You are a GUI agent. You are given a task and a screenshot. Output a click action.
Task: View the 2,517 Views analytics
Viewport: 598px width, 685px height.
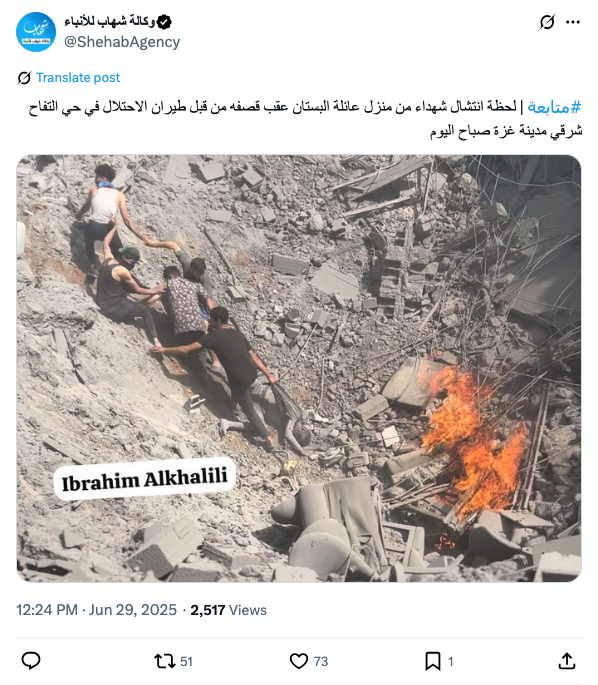pos(228,610)
